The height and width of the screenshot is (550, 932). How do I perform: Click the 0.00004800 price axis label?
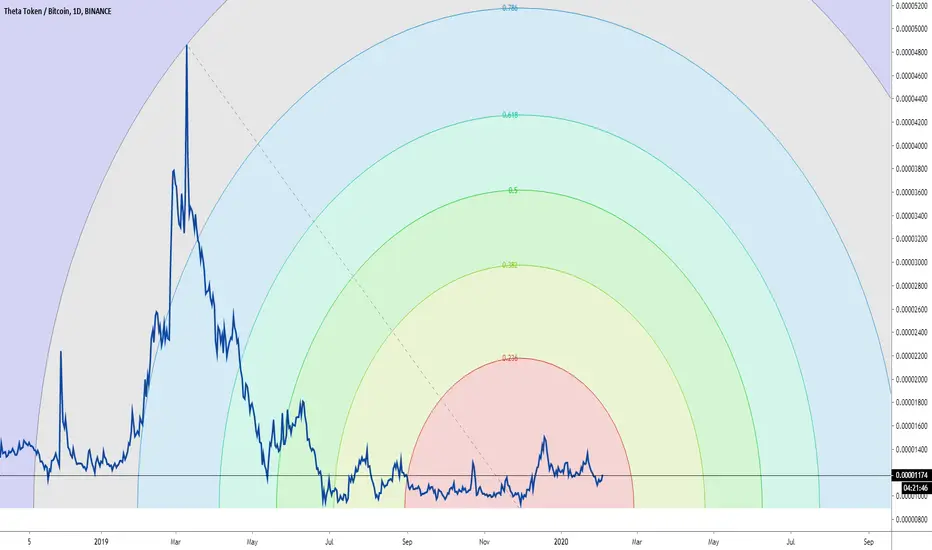912,52
